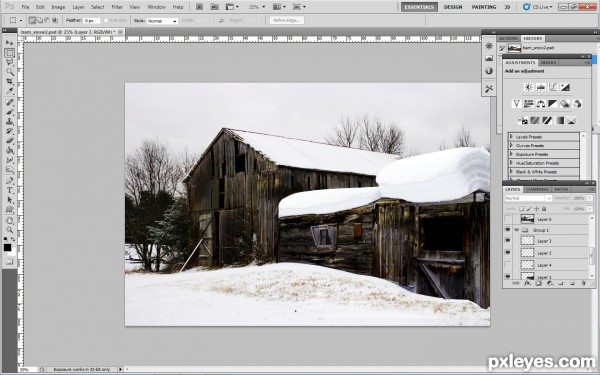Image resolution: width=600 pixels, height=375 pixels.
Task: Add an Exposure adjustment
Action: point(565,87)
